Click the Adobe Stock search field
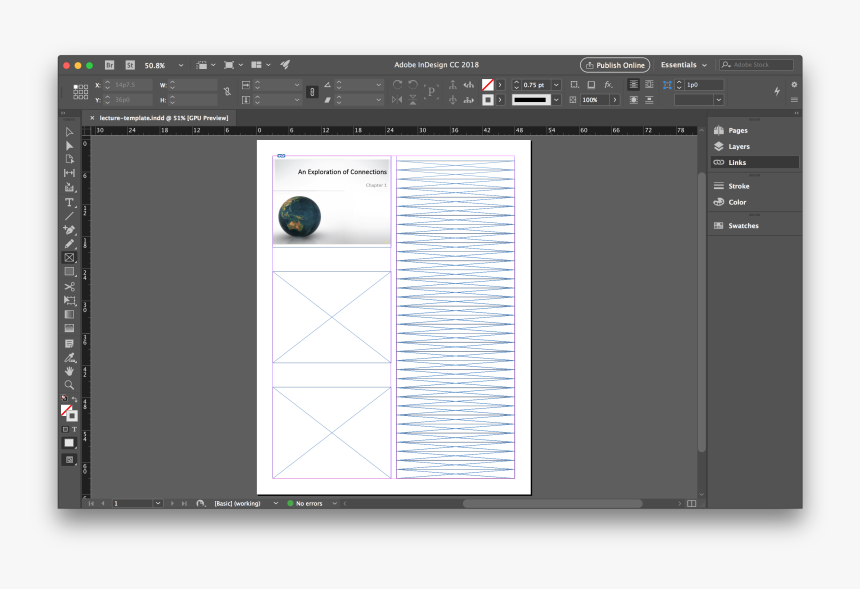The image size is (860, 589). click(757, 65)
